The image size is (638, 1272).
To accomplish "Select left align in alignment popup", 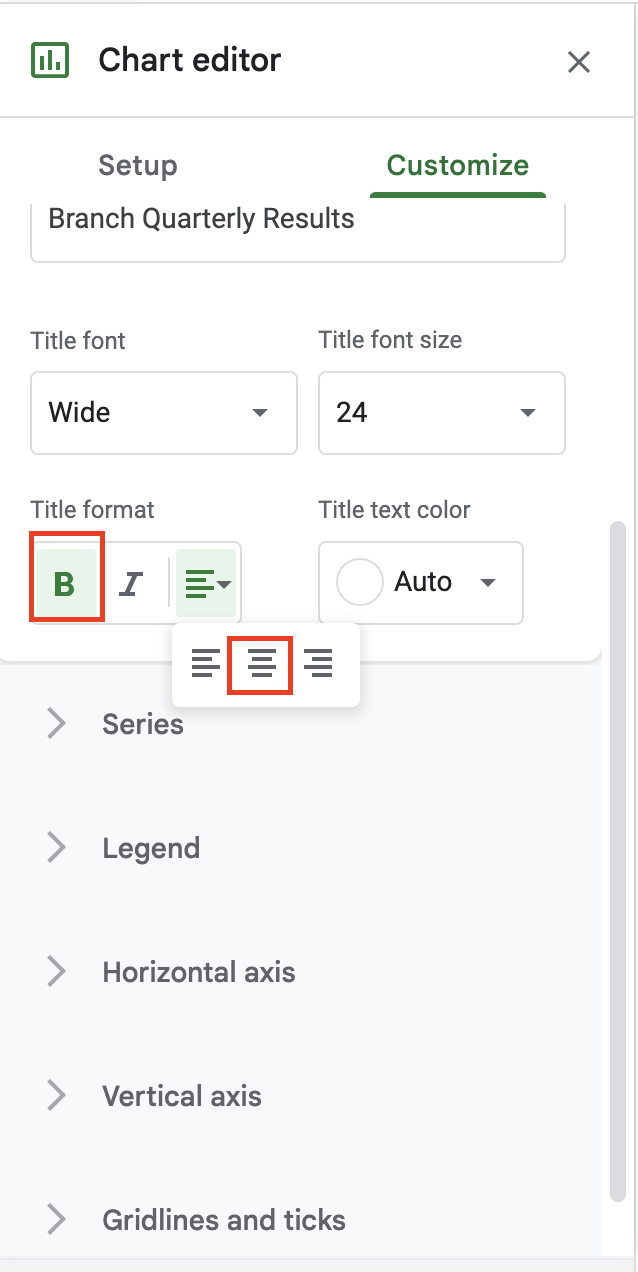I will [x=206, y=663].
